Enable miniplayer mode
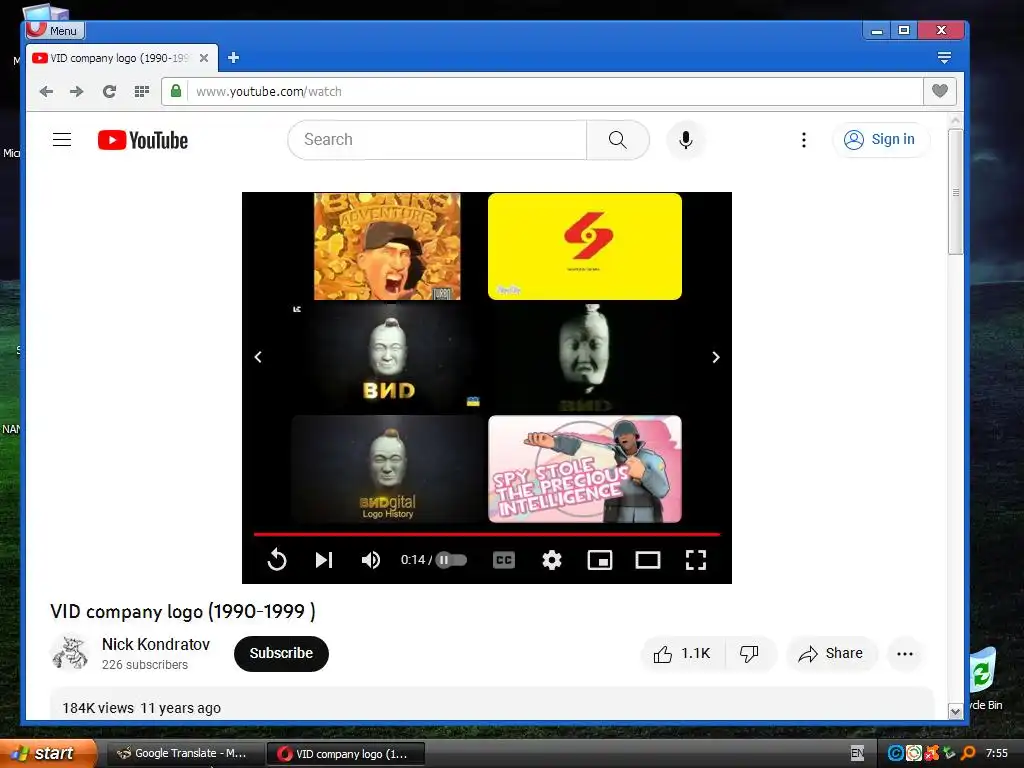The width and height of the screenshot is (1024, 768). [x=600, y=560]
